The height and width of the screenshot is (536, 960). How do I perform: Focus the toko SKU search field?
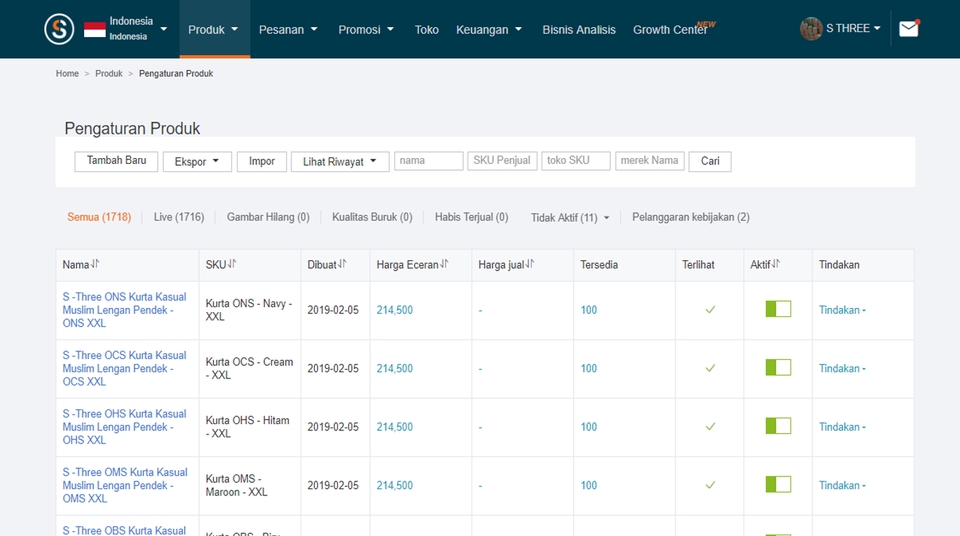pyautogui.click(x=576, y=160)
